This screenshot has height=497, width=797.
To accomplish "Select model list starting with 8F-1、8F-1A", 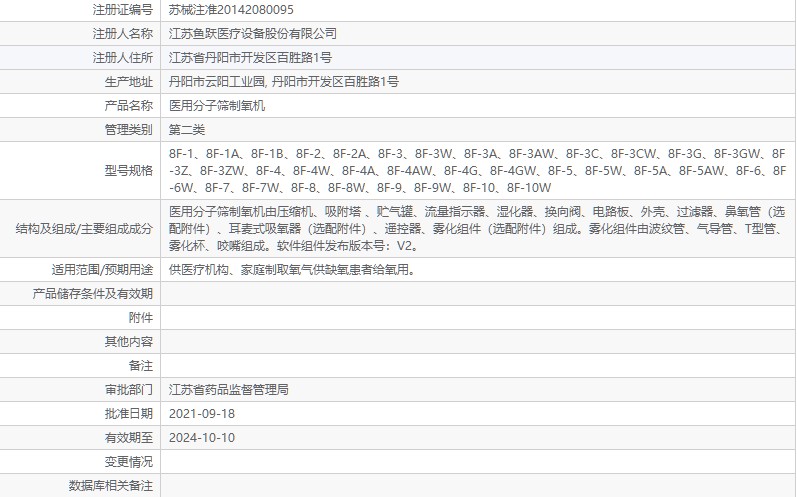I will (477, 170).
